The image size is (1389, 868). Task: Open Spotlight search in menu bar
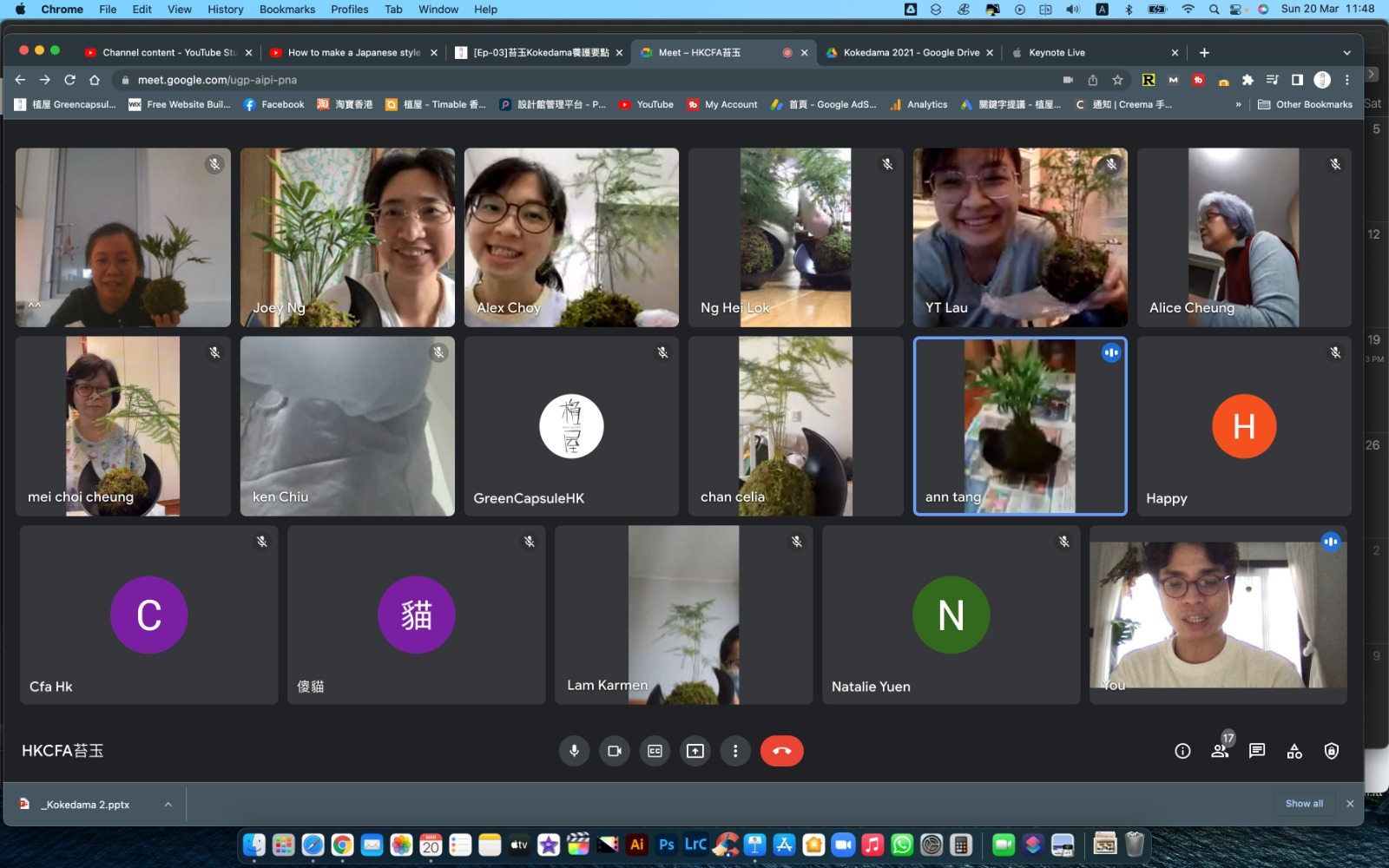[x=1214, y=10]
